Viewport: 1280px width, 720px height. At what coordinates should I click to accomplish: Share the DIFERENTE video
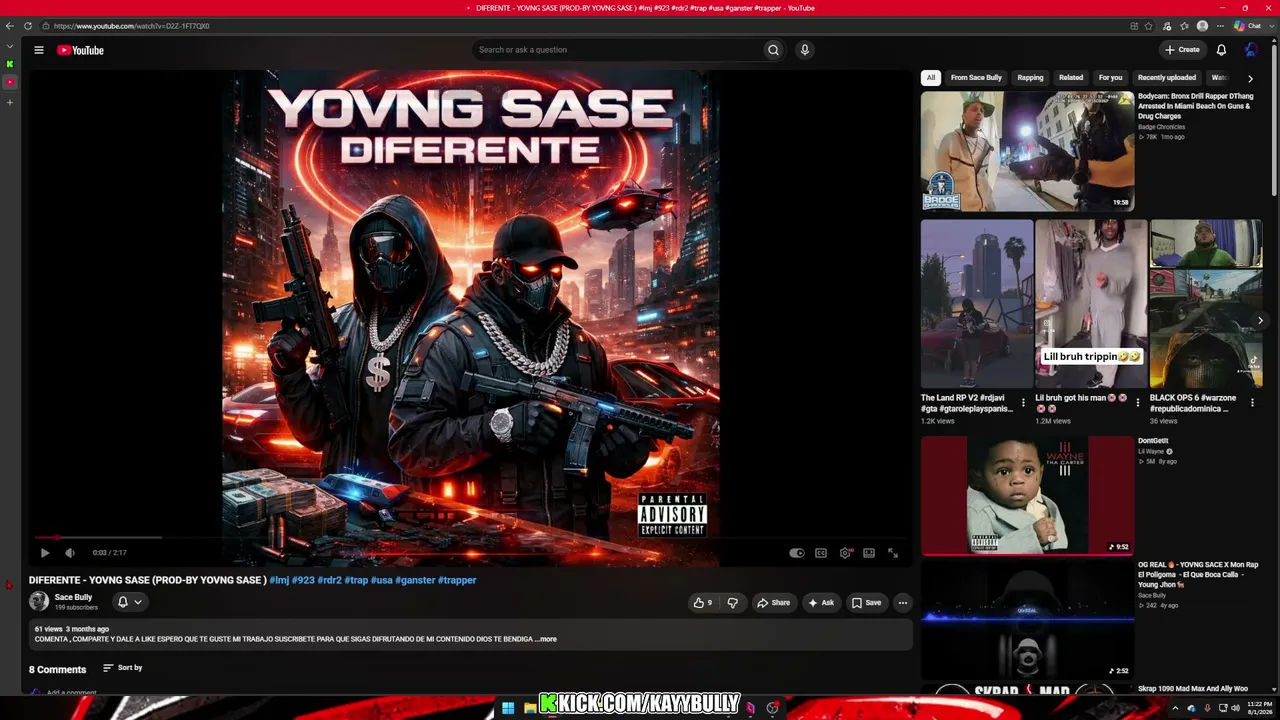(x=774, y=603)
